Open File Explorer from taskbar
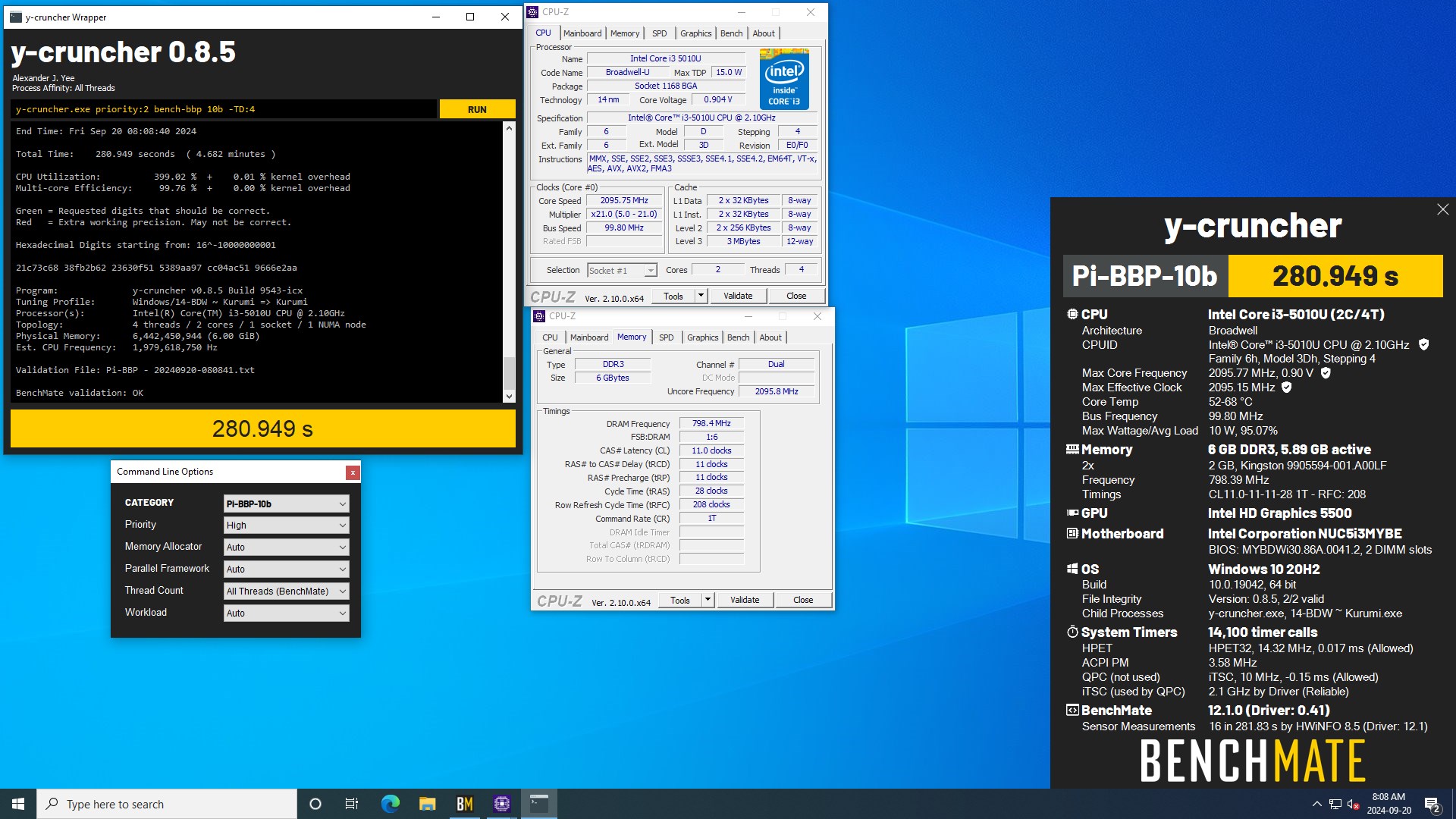Image resolution: width=1456 pixels, height=819 pixels. click(x=427, y=804)
